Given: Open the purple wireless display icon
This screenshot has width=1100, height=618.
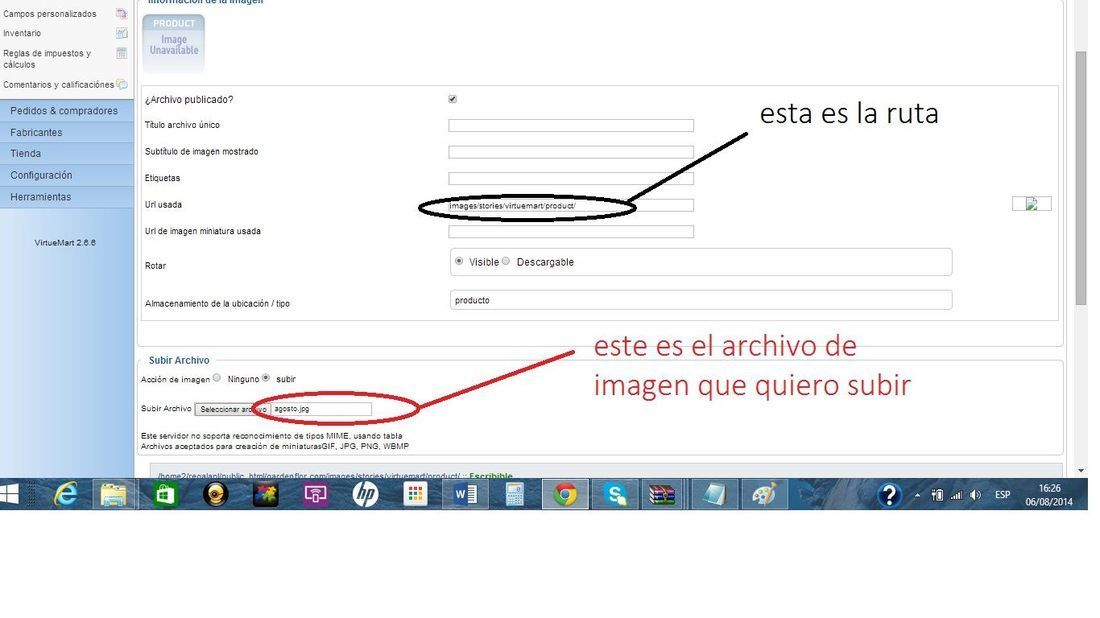Looking at the screenshot, I should click(x=315, y=495).
